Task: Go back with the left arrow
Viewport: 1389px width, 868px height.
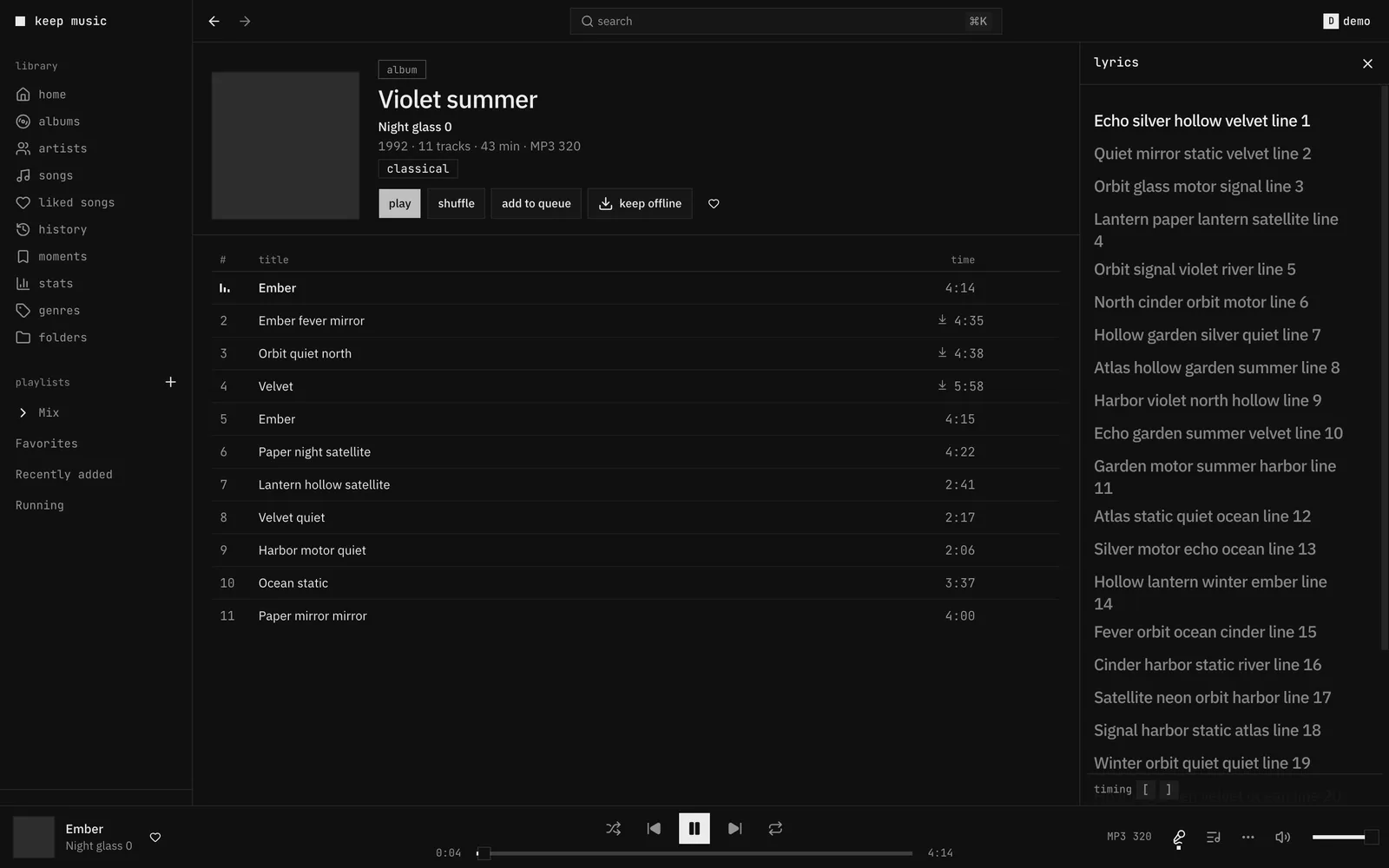Action: [214, 21]
